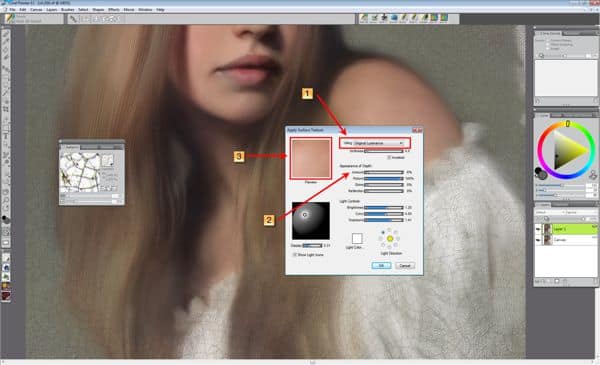The image size is (600, 365).
Task: Click the main/additional color swatch circles
Action: (x=541, y=173)
